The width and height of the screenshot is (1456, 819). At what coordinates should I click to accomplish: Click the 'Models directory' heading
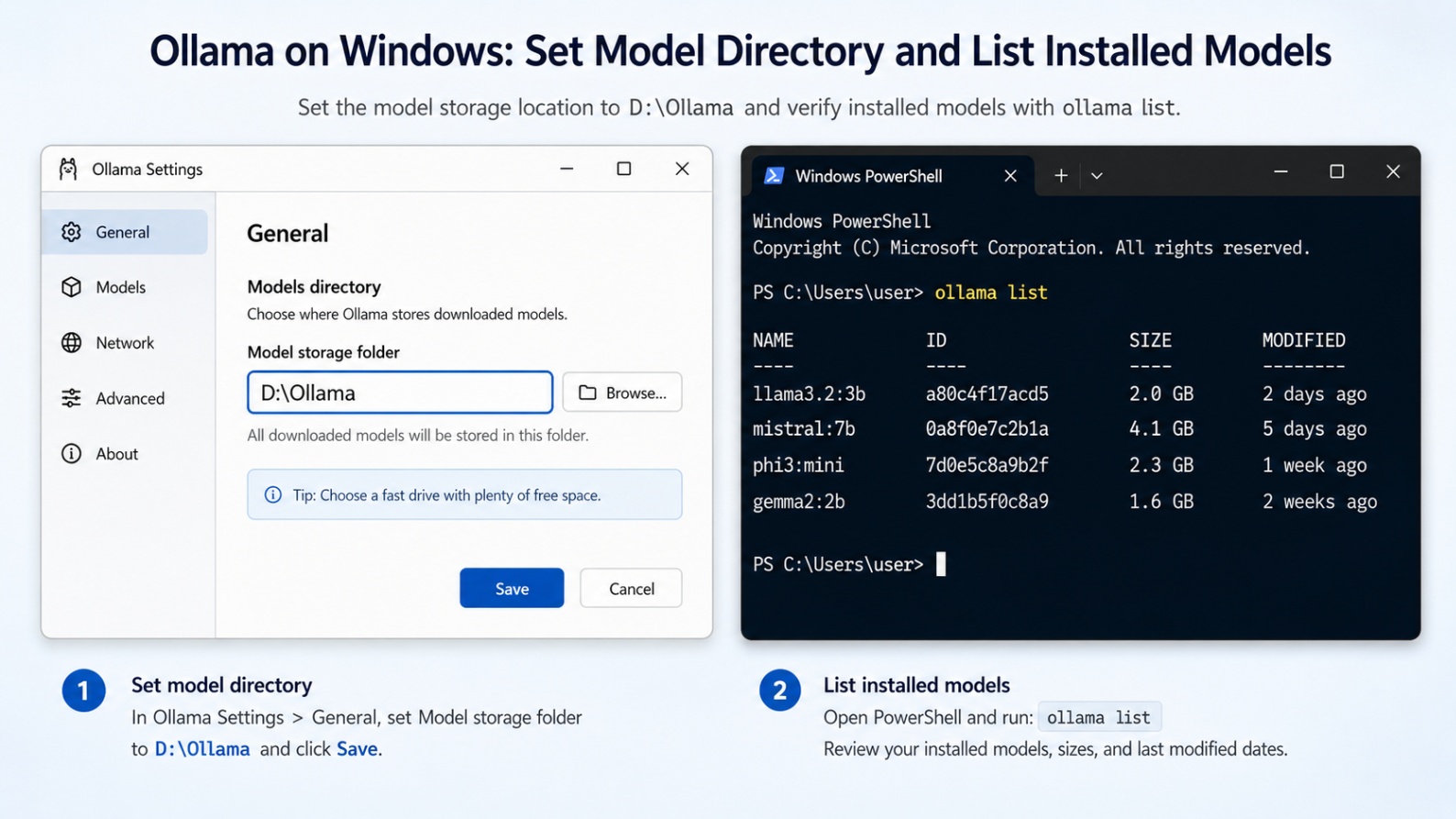click(x=314, y=287)
